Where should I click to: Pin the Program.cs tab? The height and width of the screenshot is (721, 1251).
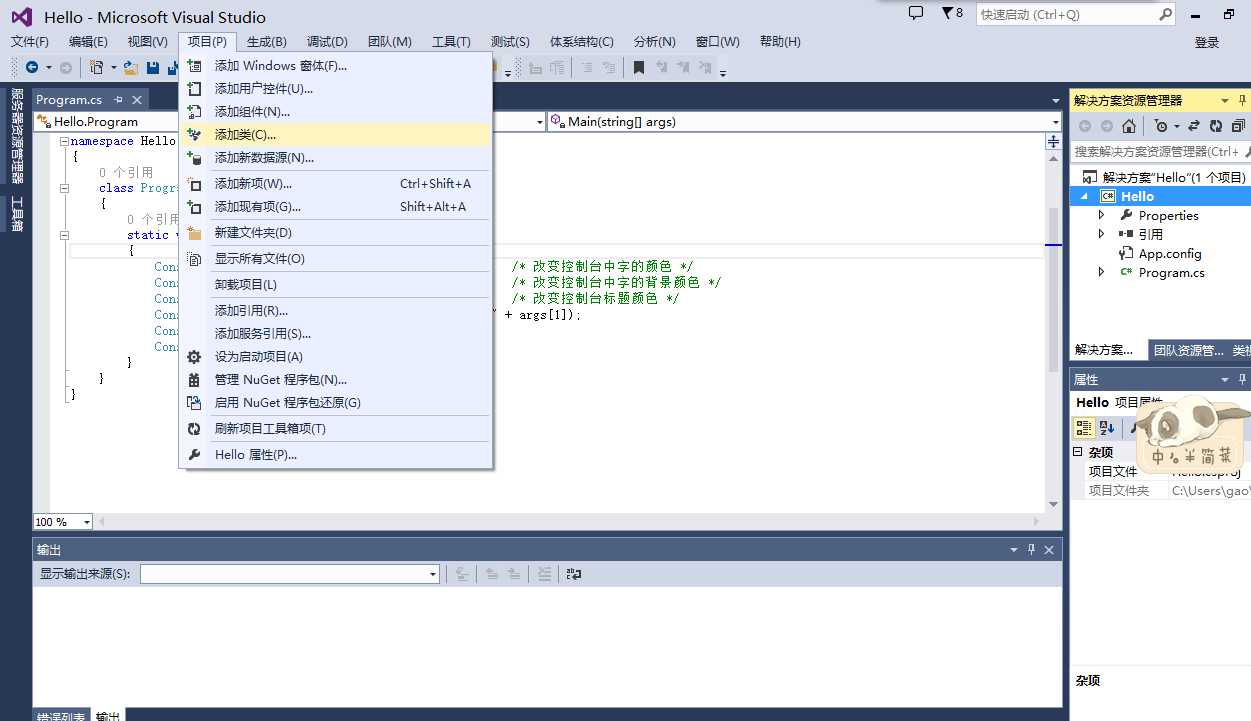(118, 99)
